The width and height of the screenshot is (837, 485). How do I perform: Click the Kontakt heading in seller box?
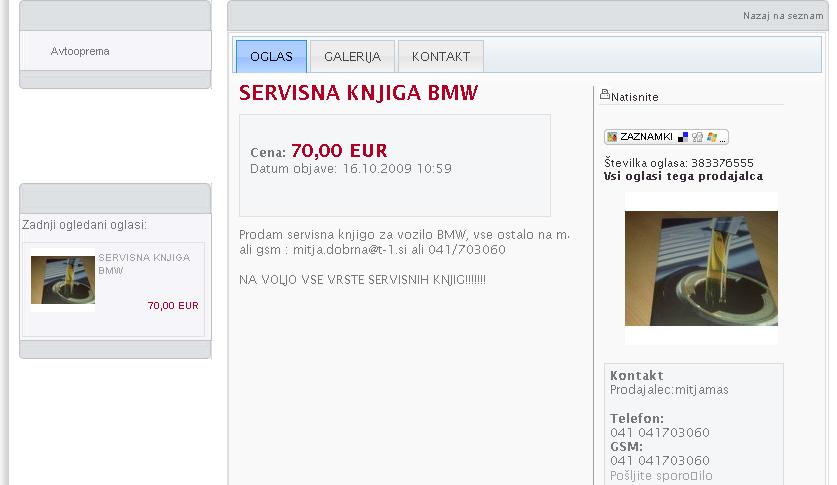pyautogui.click(x=637, y=375)
